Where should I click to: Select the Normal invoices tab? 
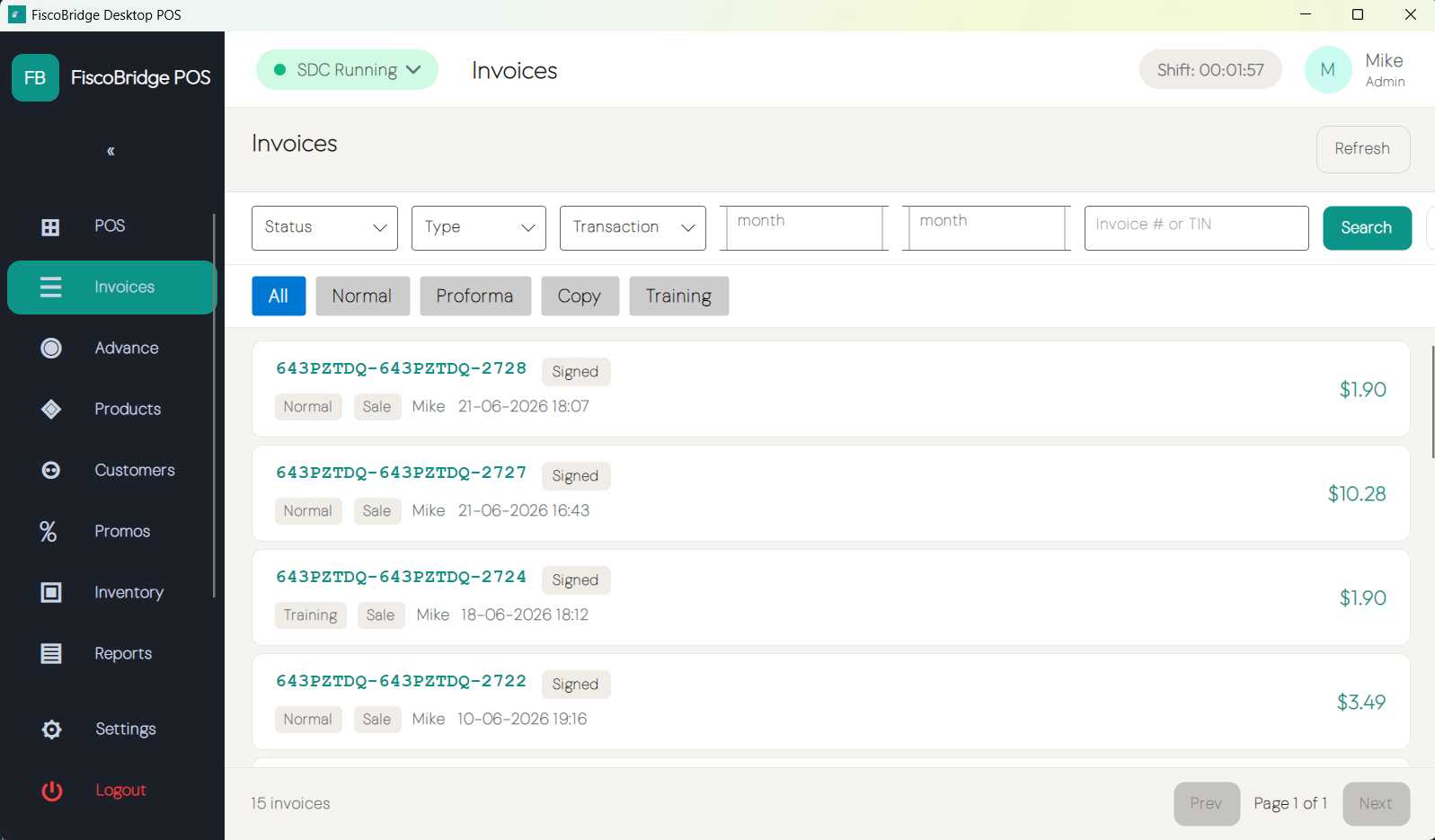[x=362, y=296]
